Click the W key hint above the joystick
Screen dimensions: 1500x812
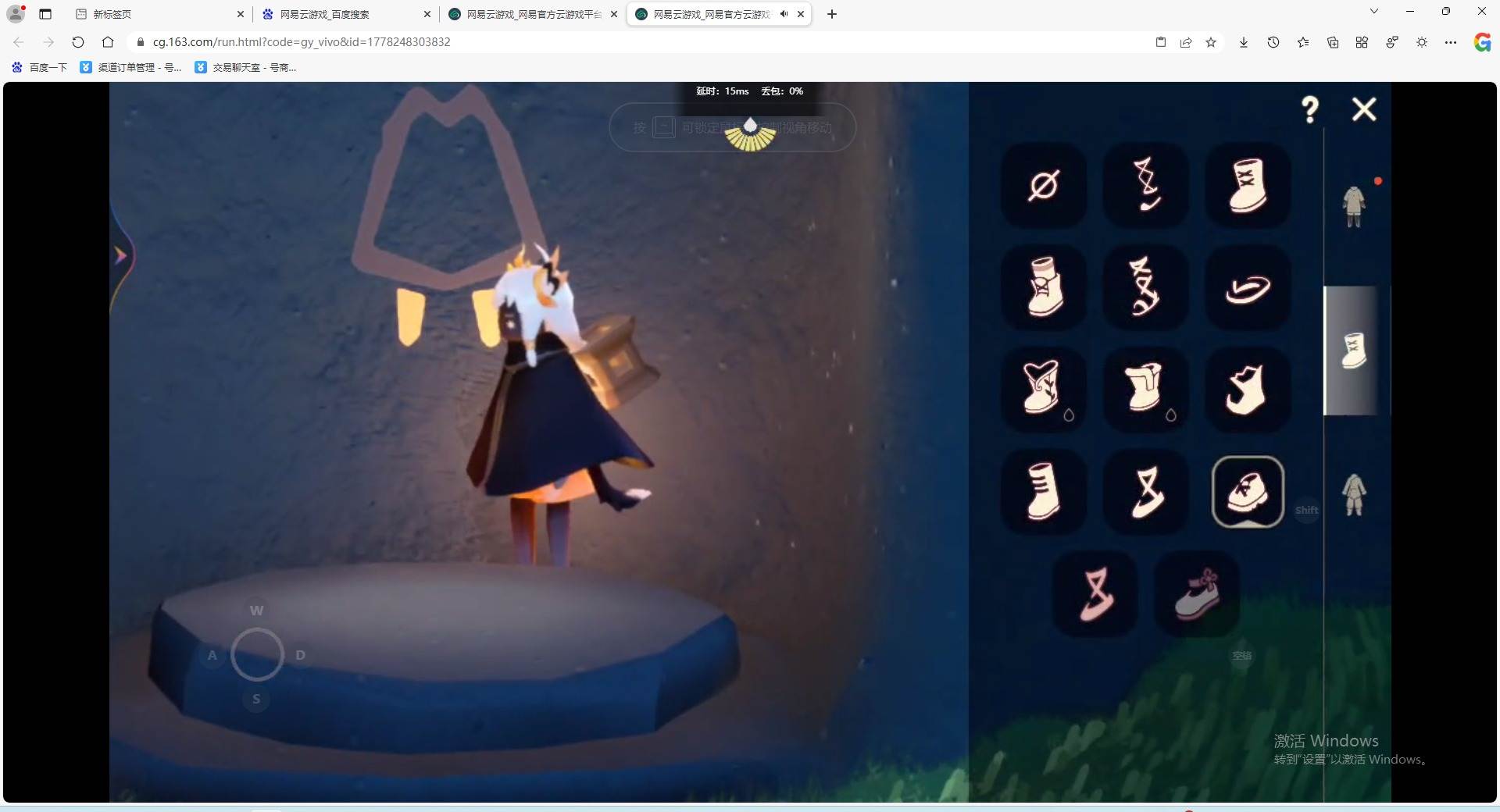(x=256, y=610)
